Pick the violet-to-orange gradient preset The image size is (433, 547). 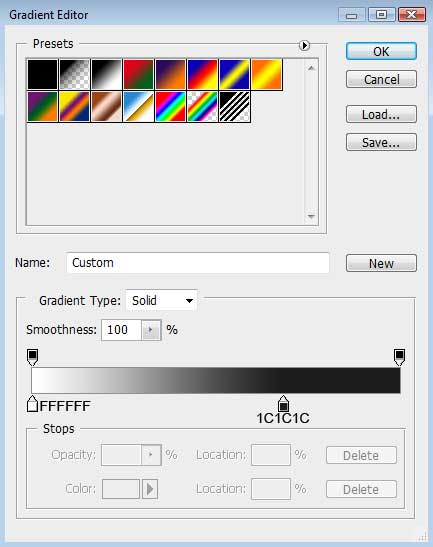171,74
